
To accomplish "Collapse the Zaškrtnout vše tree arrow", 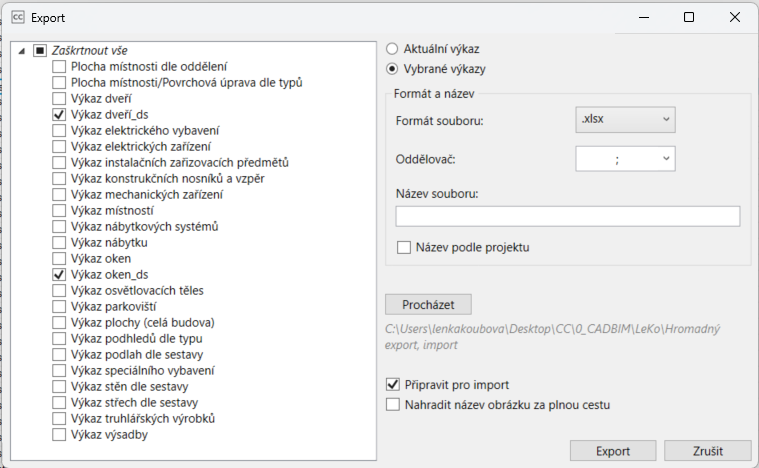I will (22, 50).
